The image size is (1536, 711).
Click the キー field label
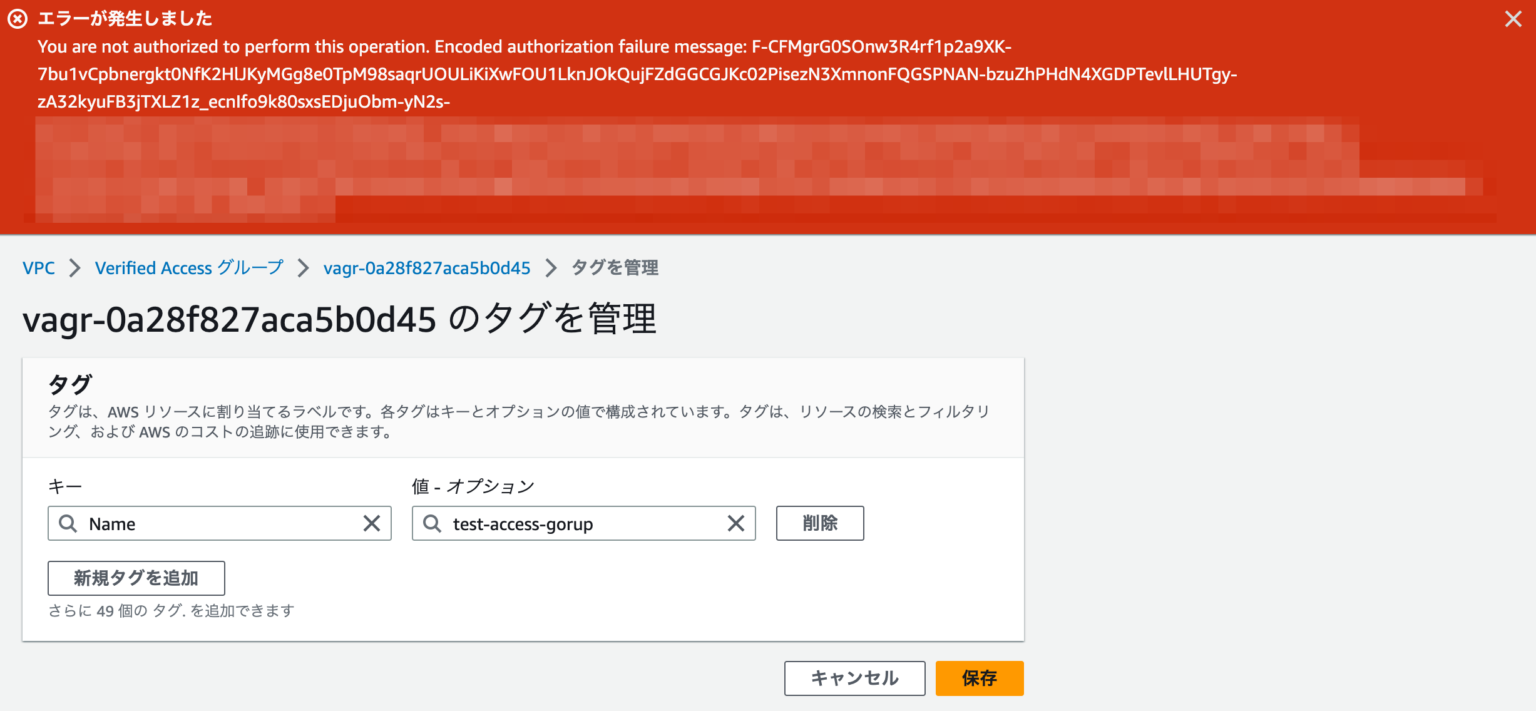point(65,487)
